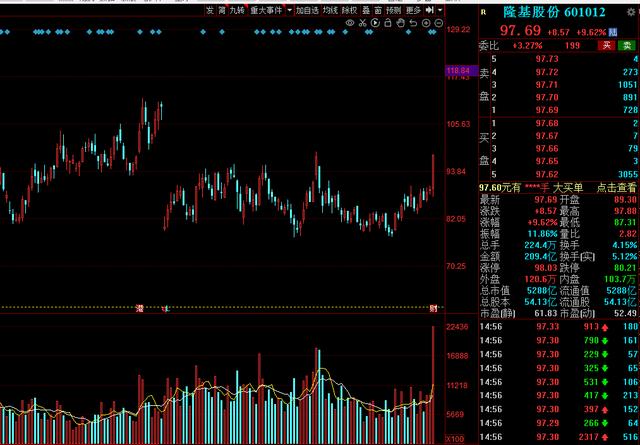
Task: Click the undo arrow icon
Action: coord(413,23)
